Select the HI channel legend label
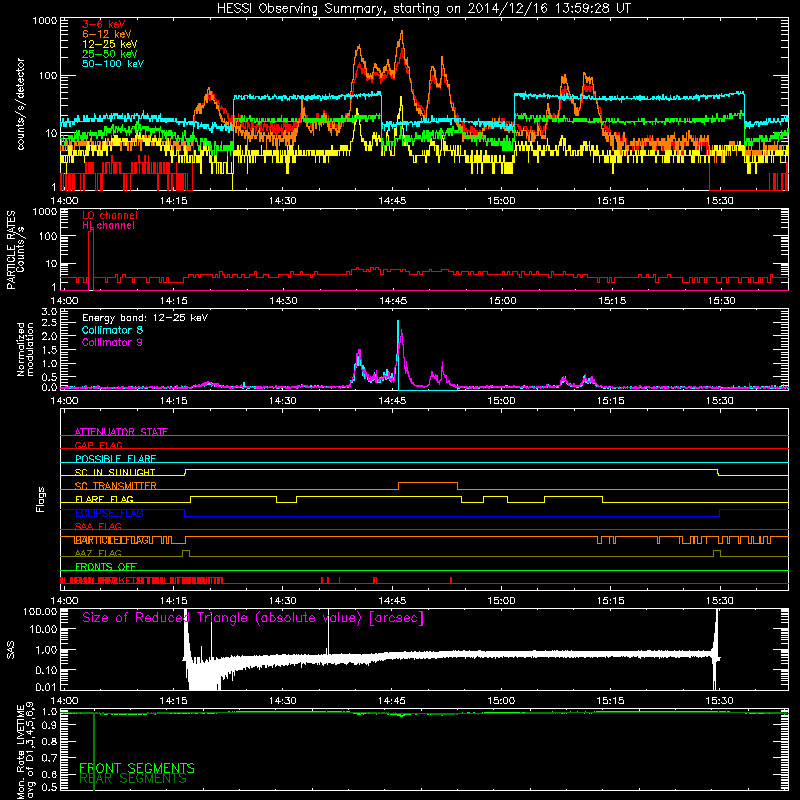 point(108,226)
